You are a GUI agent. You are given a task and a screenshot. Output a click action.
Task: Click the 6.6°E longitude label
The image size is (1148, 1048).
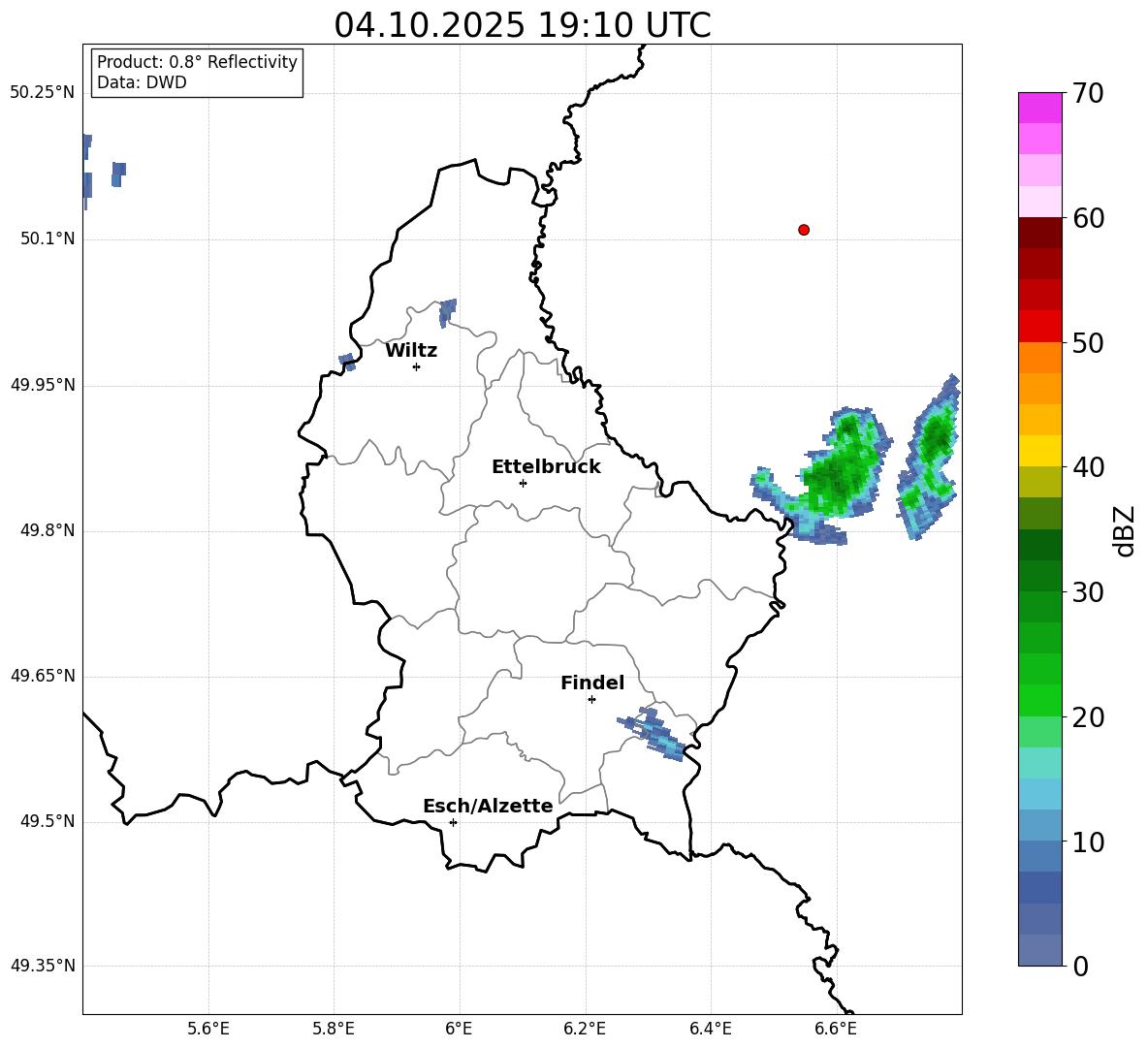coord(836,1029)
